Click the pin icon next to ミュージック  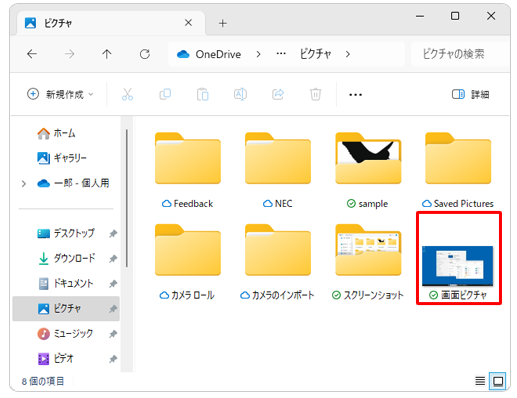(x=113, y=334)
